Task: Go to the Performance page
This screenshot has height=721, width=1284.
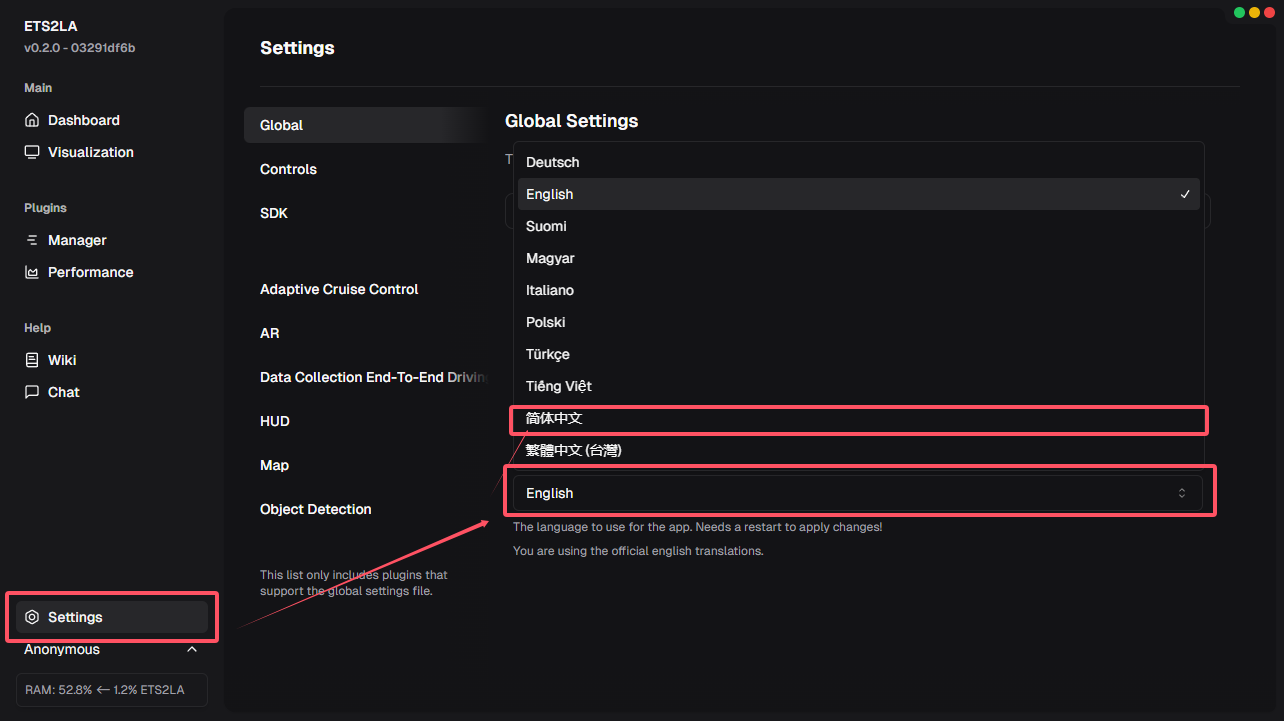Action: pyautogui.click(x=112, y=272)
